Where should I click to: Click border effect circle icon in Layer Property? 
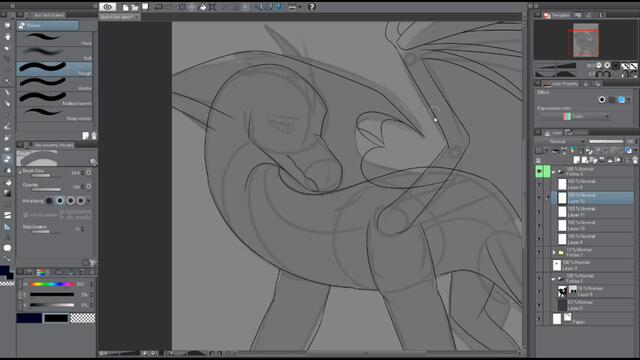tap(602, 100)
